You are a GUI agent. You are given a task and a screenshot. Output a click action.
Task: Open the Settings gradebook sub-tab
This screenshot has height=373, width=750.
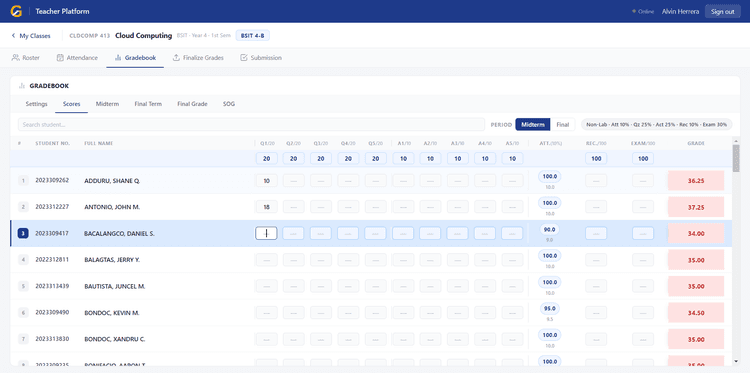[36, 104]
